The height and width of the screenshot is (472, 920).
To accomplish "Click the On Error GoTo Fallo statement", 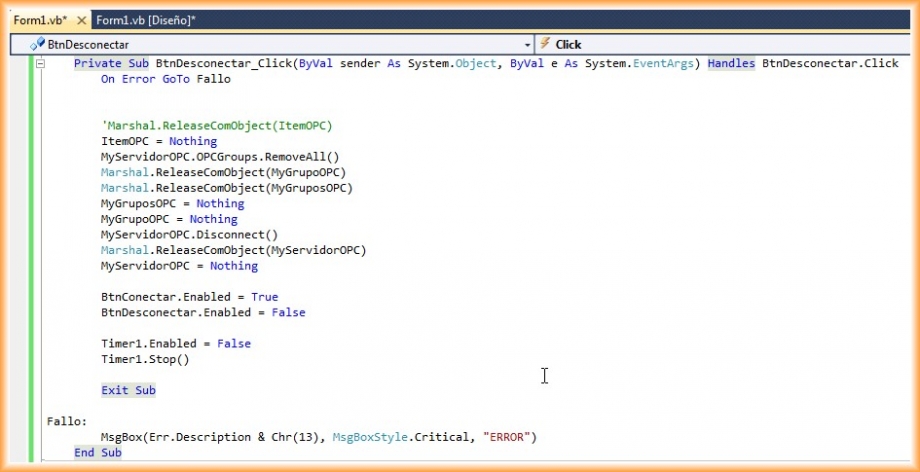I will [x=166, y=79].
